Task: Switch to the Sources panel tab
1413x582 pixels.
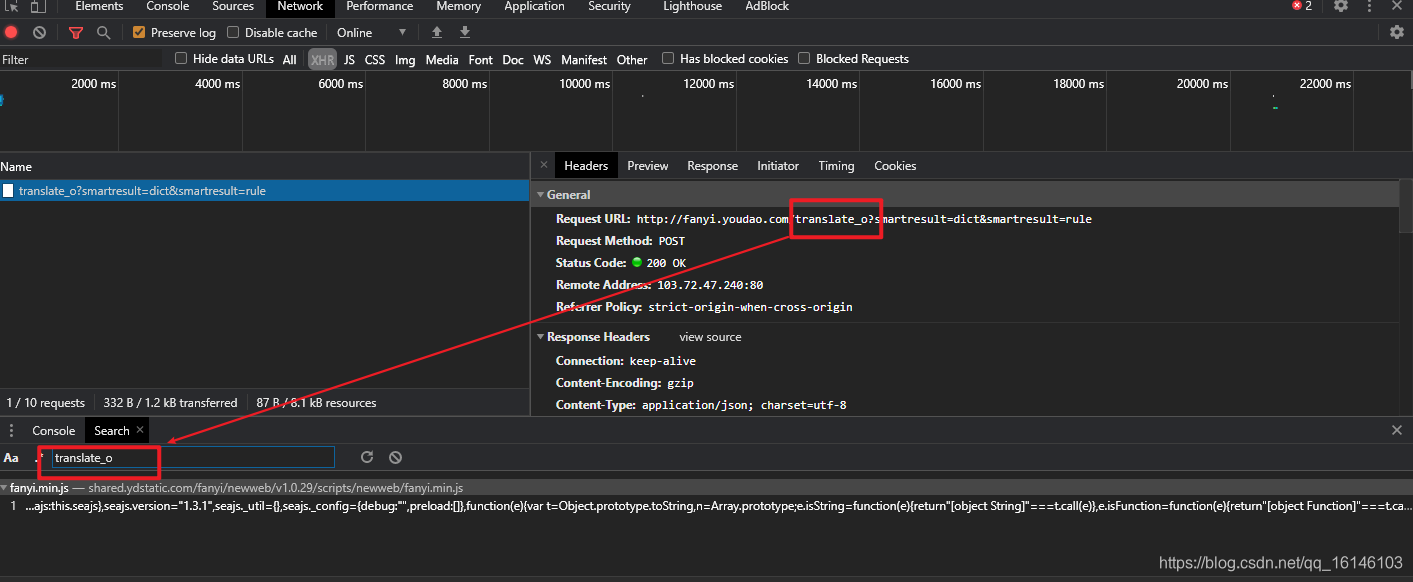Action: click(233, 6)
